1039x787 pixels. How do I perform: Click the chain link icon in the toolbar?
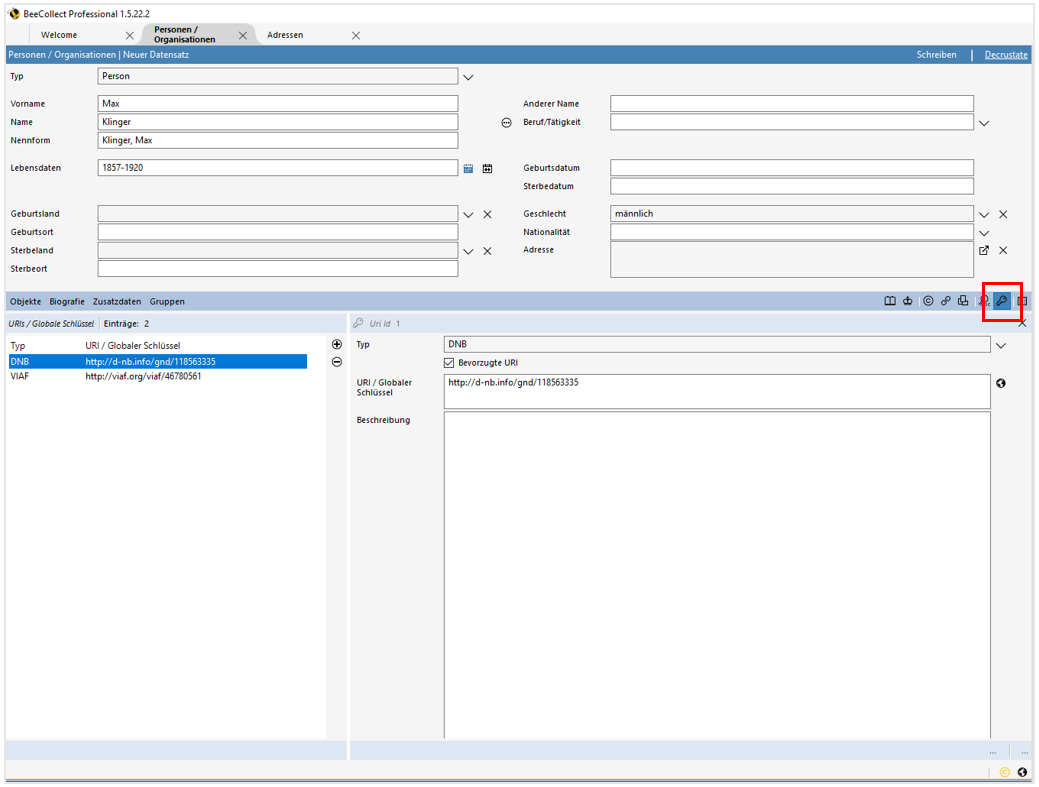tap(946, 301)
